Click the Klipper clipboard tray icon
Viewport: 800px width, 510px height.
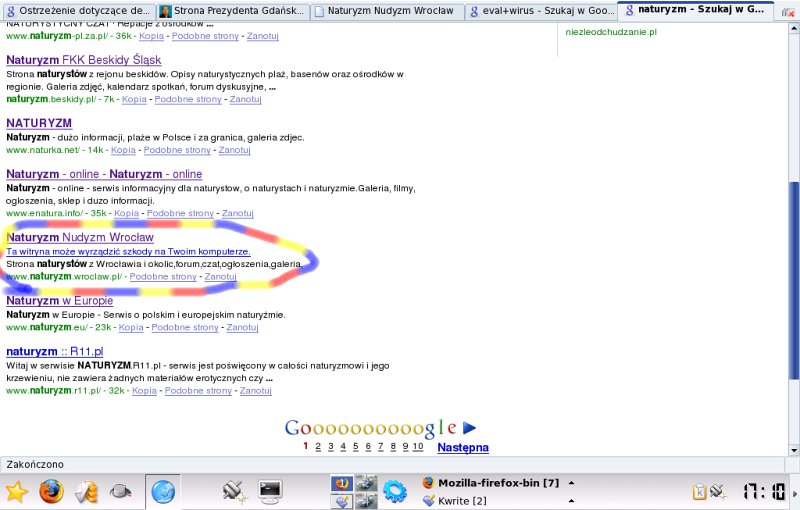point(700,491)
